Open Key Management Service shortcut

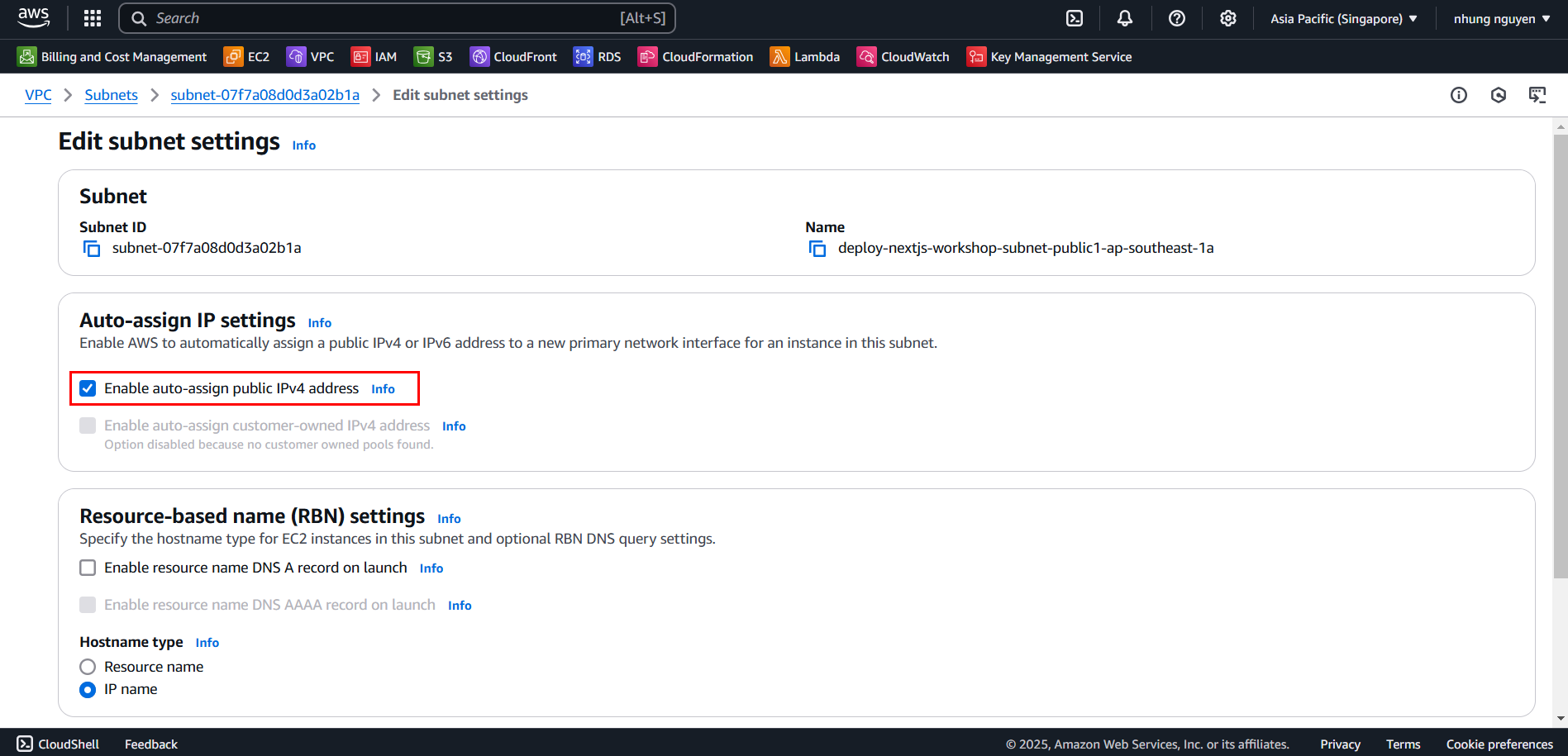pos(1050,56)
